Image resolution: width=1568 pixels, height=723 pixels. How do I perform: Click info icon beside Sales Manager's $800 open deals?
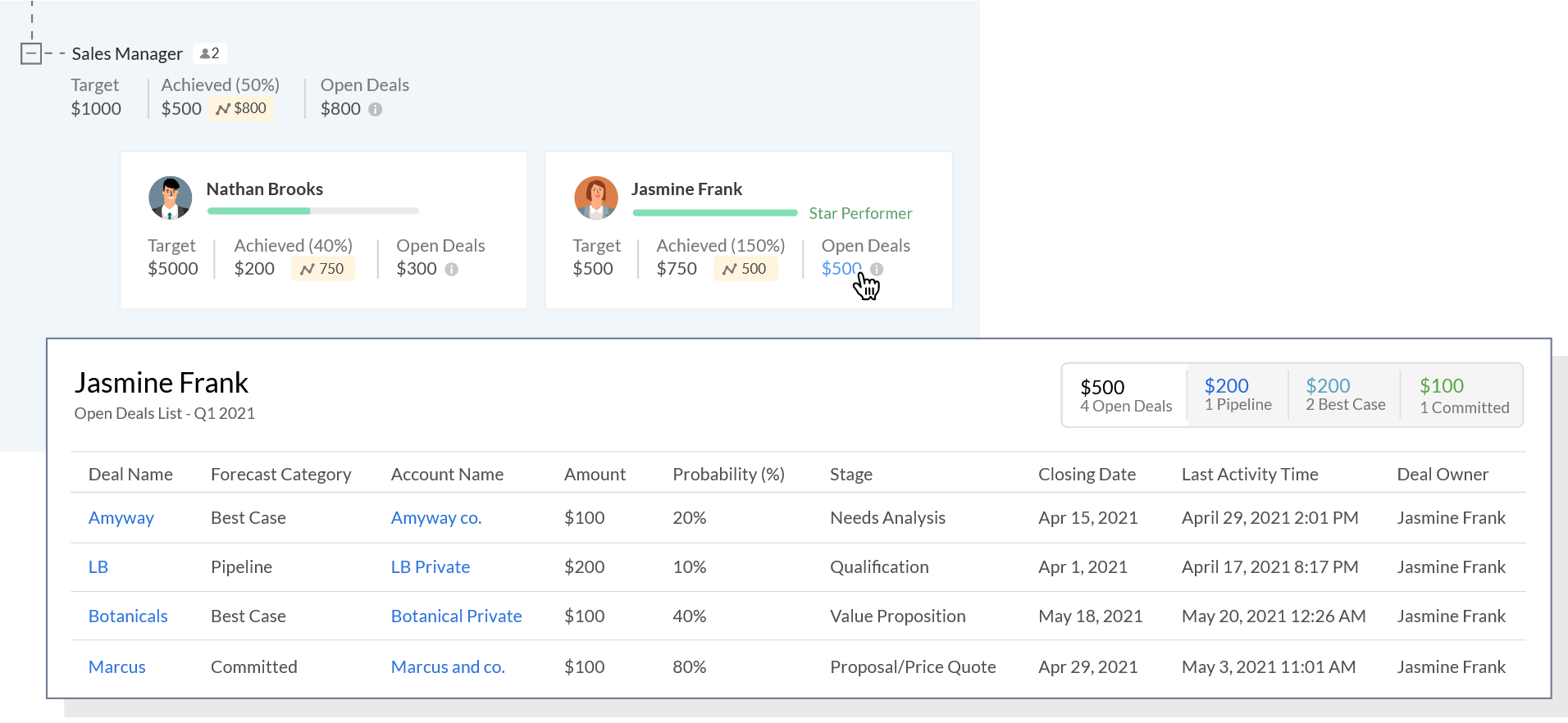click(x=375, y=109)
